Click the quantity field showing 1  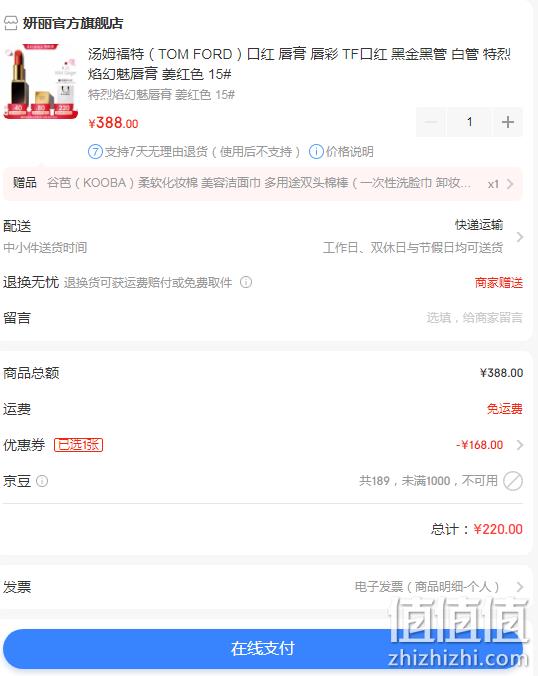(x=469, y=122)
